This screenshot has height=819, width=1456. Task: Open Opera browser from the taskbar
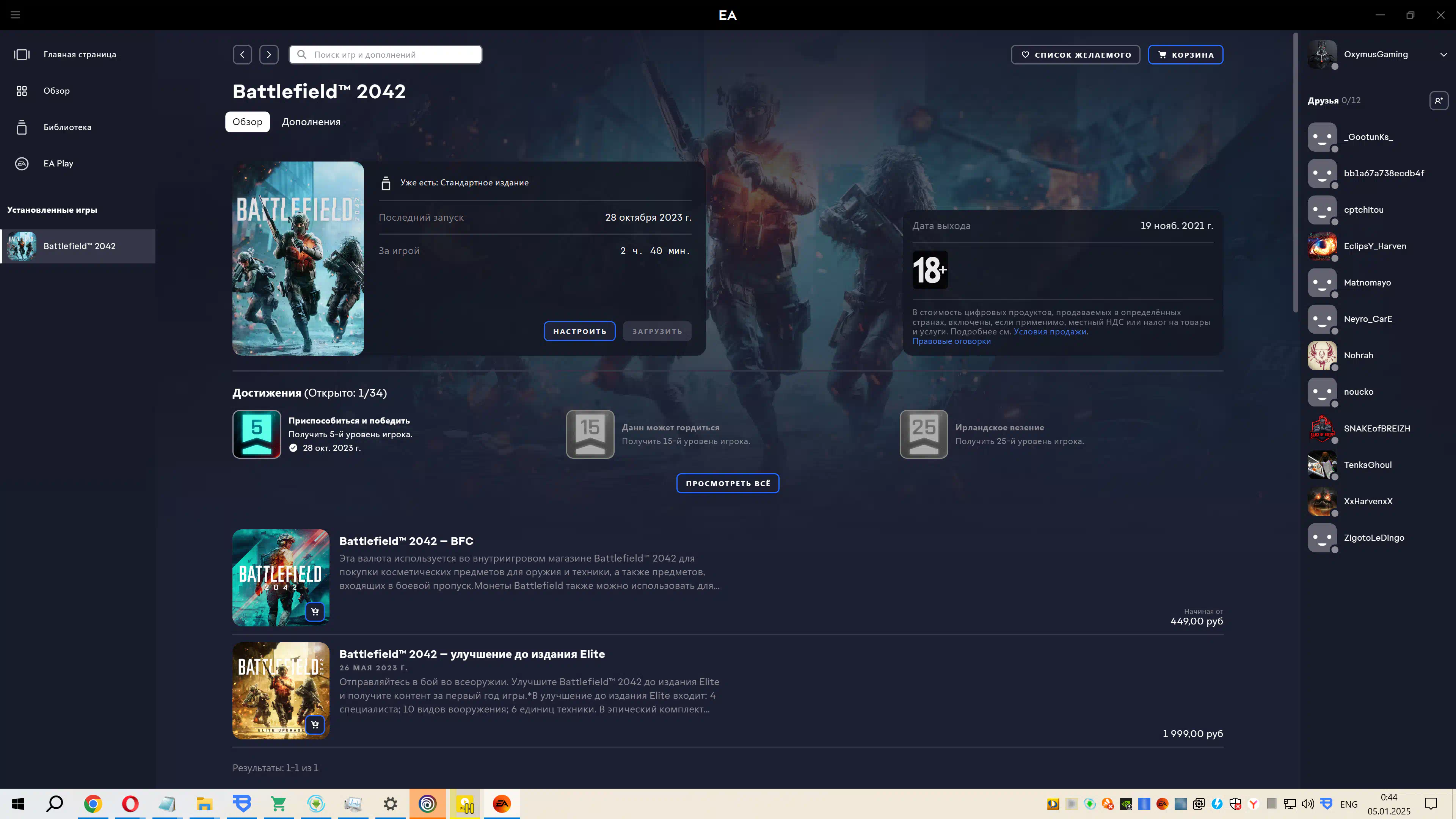point(130,804)
